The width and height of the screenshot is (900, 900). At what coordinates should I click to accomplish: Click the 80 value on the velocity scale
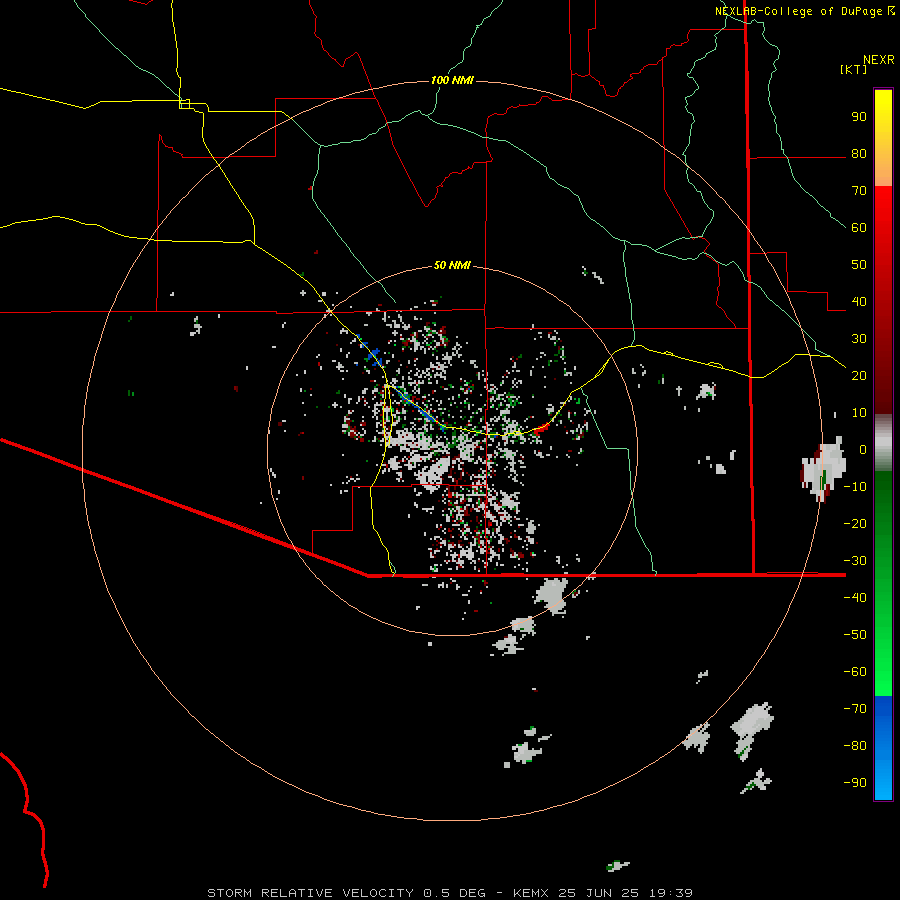click(859, 154)
